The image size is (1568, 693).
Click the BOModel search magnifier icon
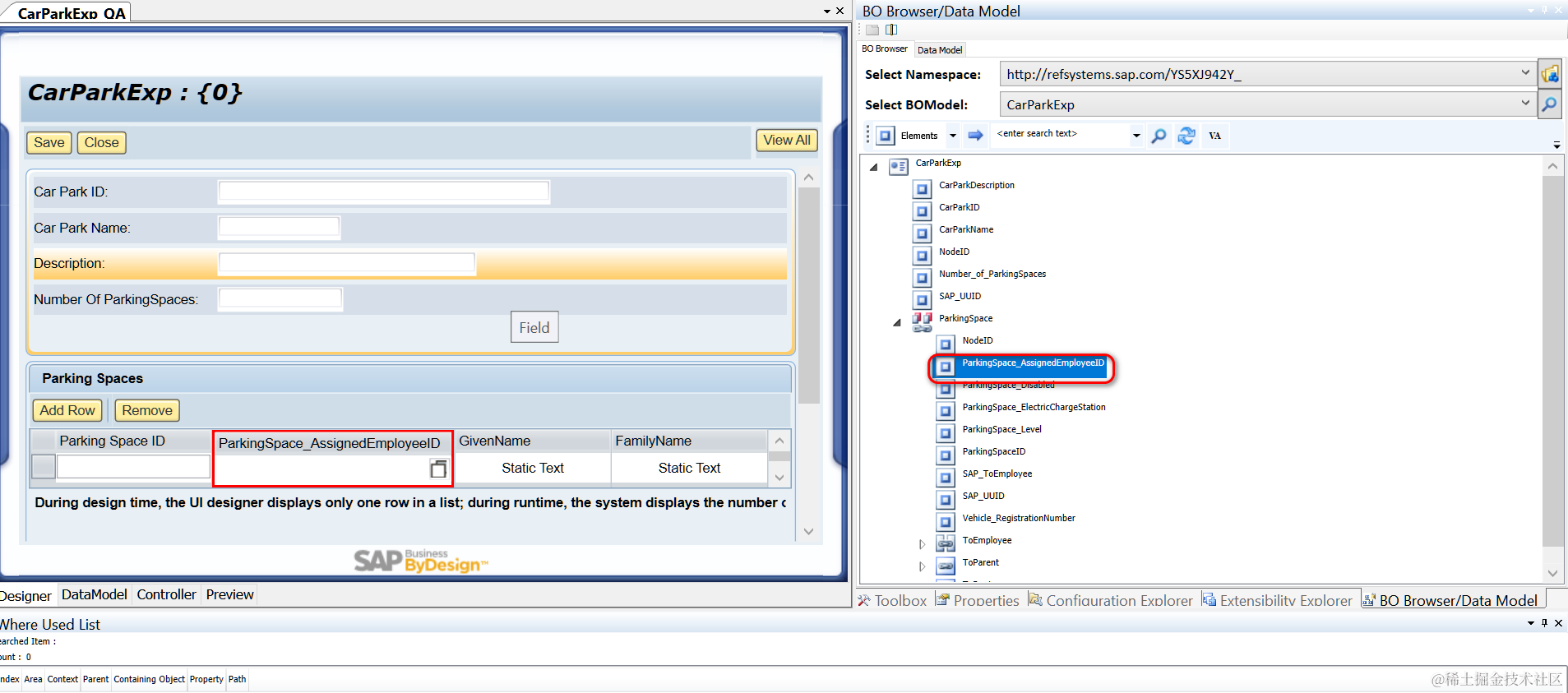pos(1550,104)
